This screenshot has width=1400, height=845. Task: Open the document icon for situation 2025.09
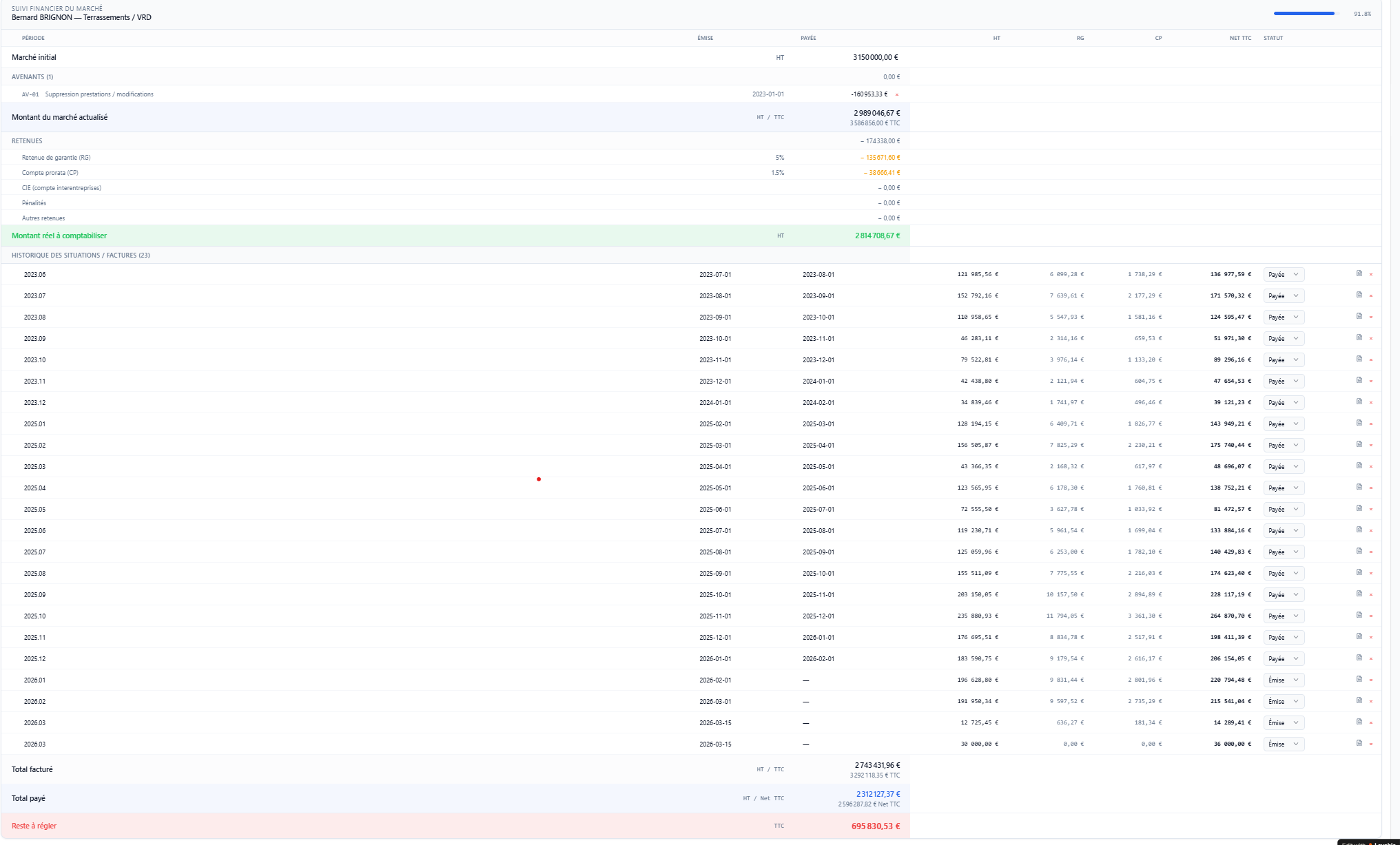coord(1359,594)
